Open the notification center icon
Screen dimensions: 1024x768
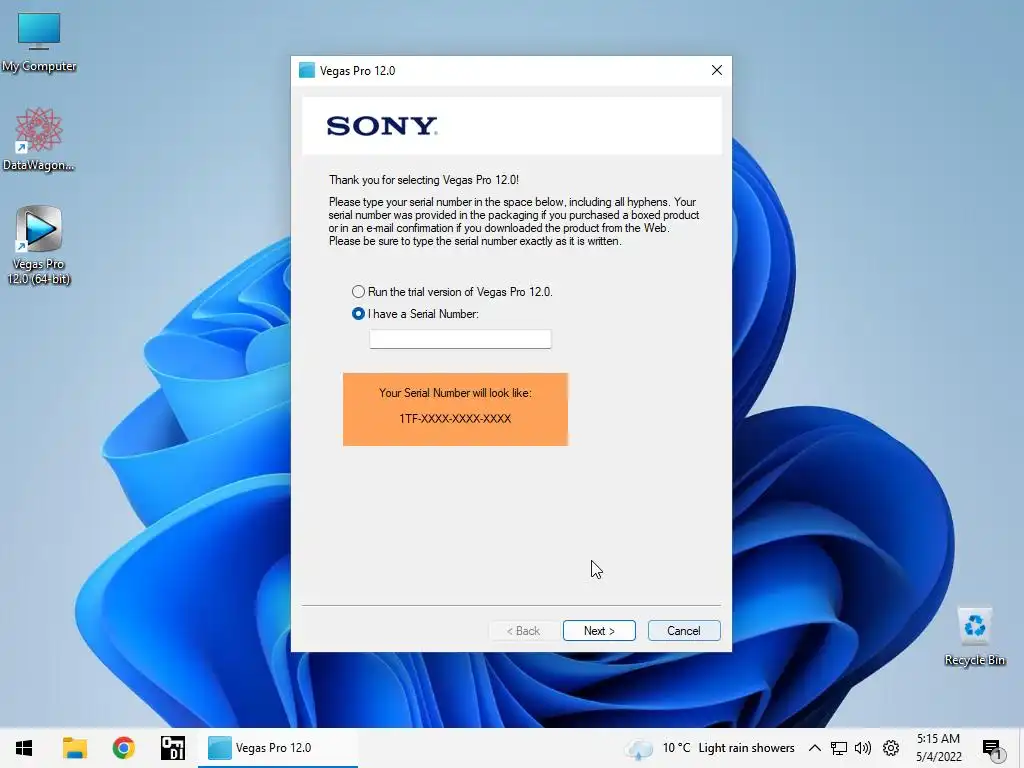992,748
